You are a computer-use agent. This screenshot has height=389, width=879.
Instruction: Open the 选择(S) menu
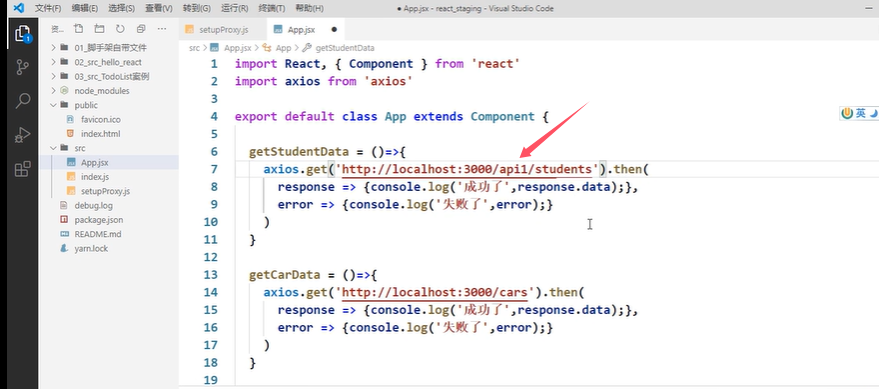click(x=121, y=8)
